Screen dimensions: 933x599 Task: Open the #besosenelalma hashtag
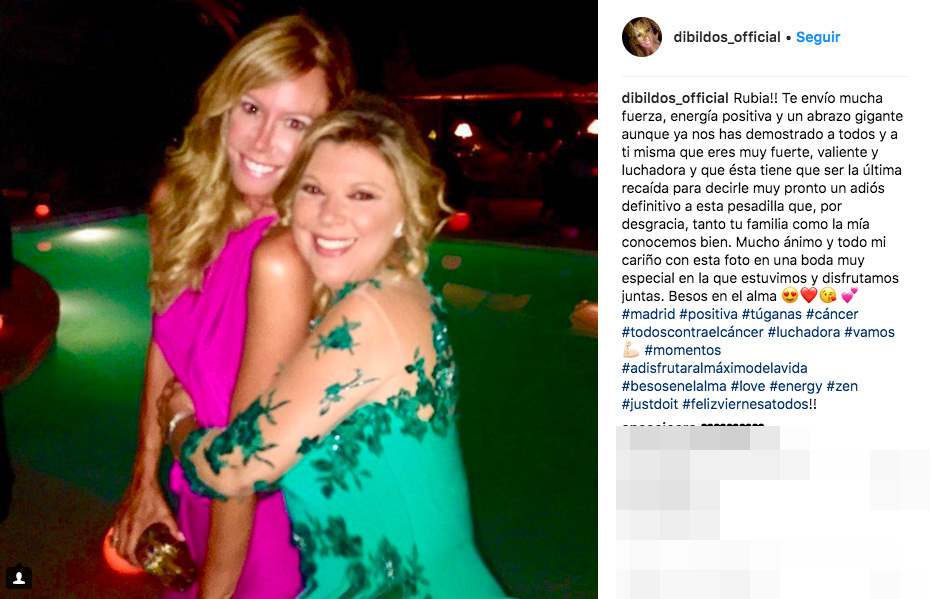pos(674,386)
